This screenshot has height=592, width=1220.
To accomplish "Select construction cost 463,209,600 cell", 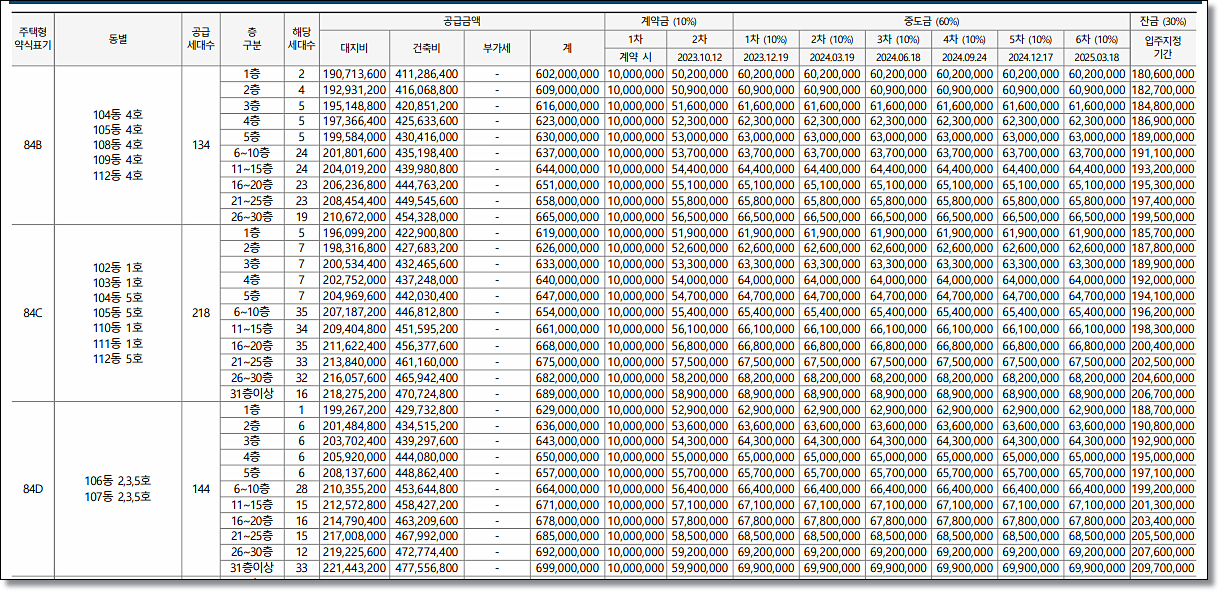I will click(426, 521).
